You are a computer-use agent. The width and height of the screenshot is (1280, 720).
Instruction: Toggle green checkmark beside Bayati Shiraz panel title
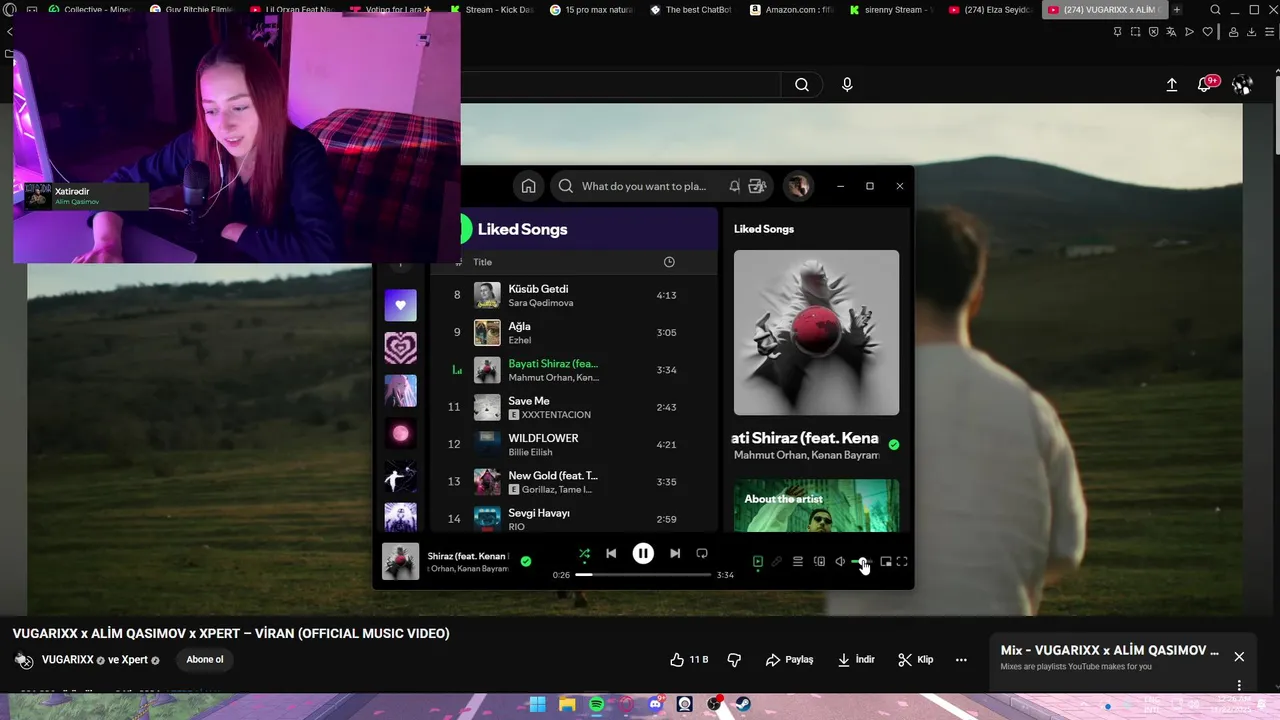pyautogui.click(x=894, y=445)
